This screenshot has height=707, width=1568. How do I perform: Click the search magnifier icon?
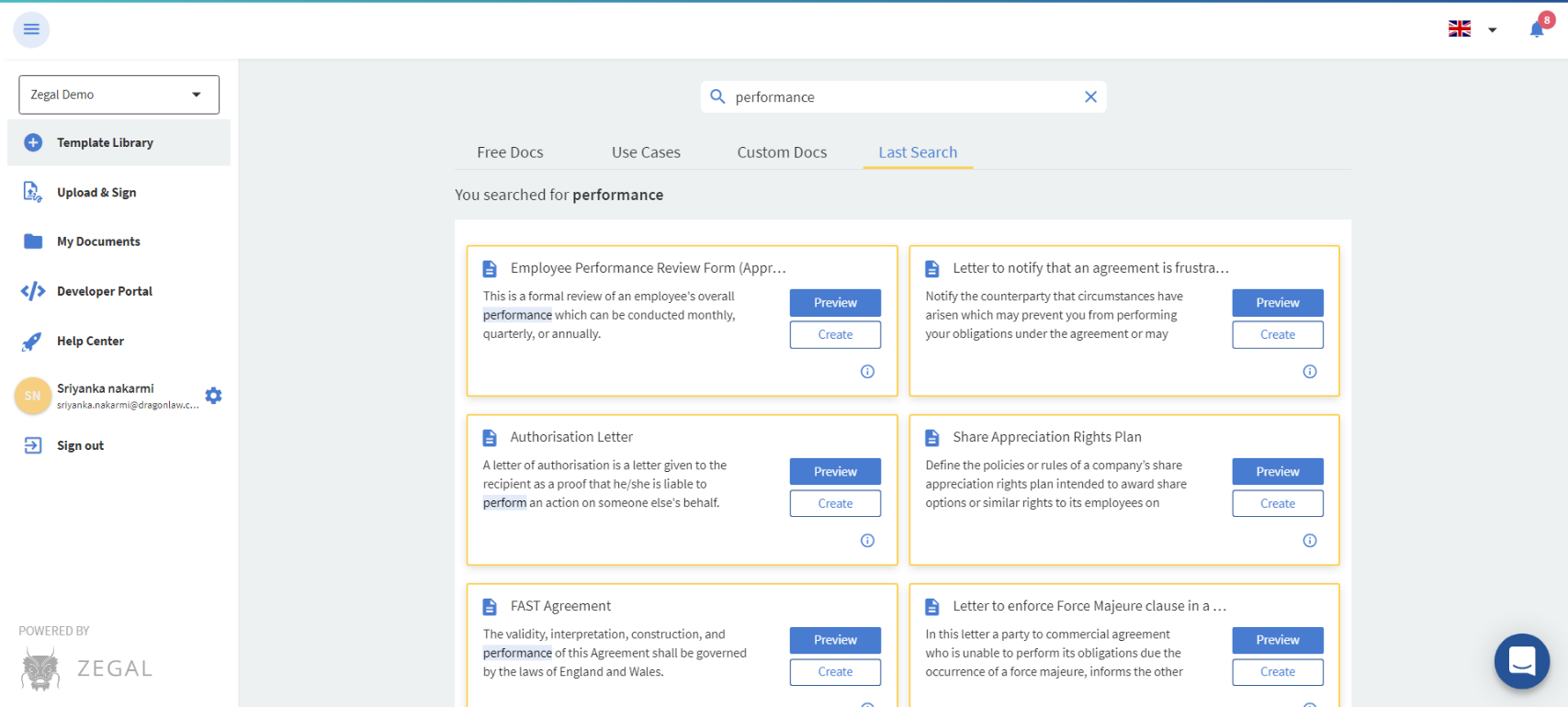click(x=717, y=96)
